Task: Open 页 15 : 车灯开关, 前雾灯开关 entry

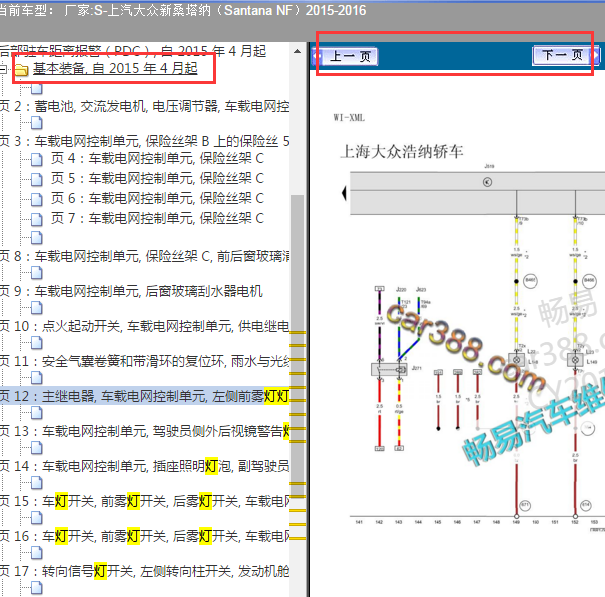Action: pyautogui.click(x=144, y=501)
